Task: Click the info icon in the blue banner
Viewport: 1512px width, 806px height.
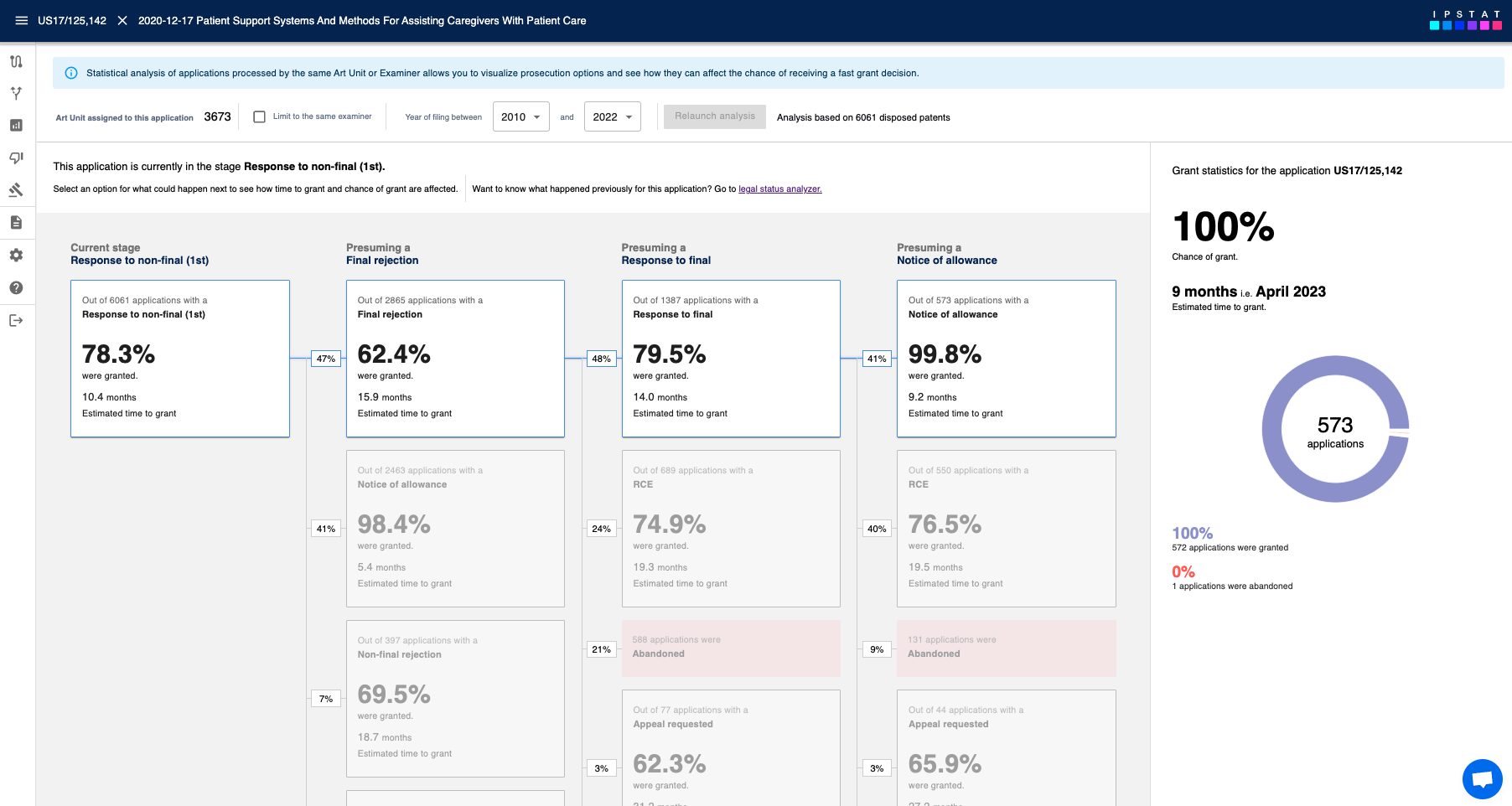Action: click(71, 73)
